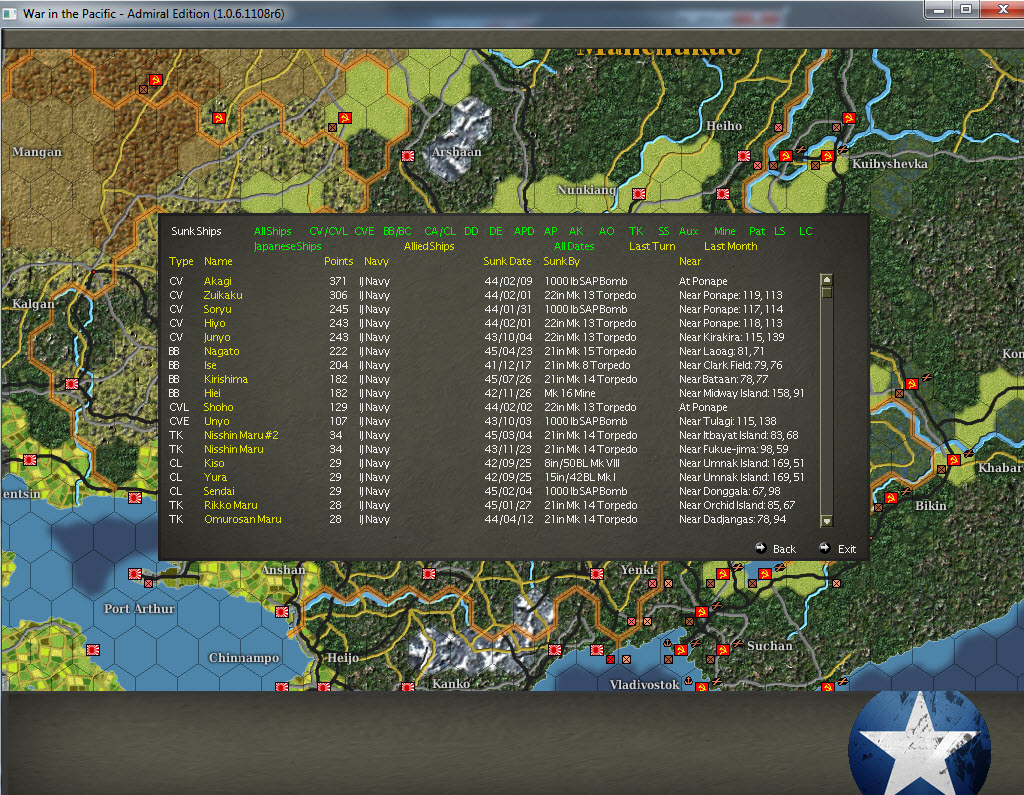This screenshot has height=795, width=1024.
Task: Select the Japanese base flag at Nunkiang
Action: pos(639,194)
